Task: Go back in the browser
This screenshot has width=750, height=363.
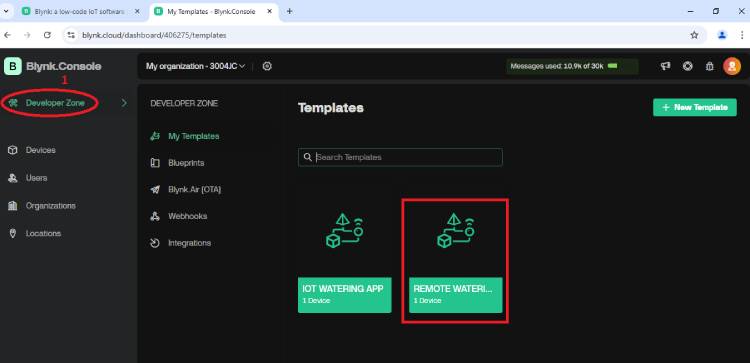Action: pyautogui.click(x=8, y=35)
